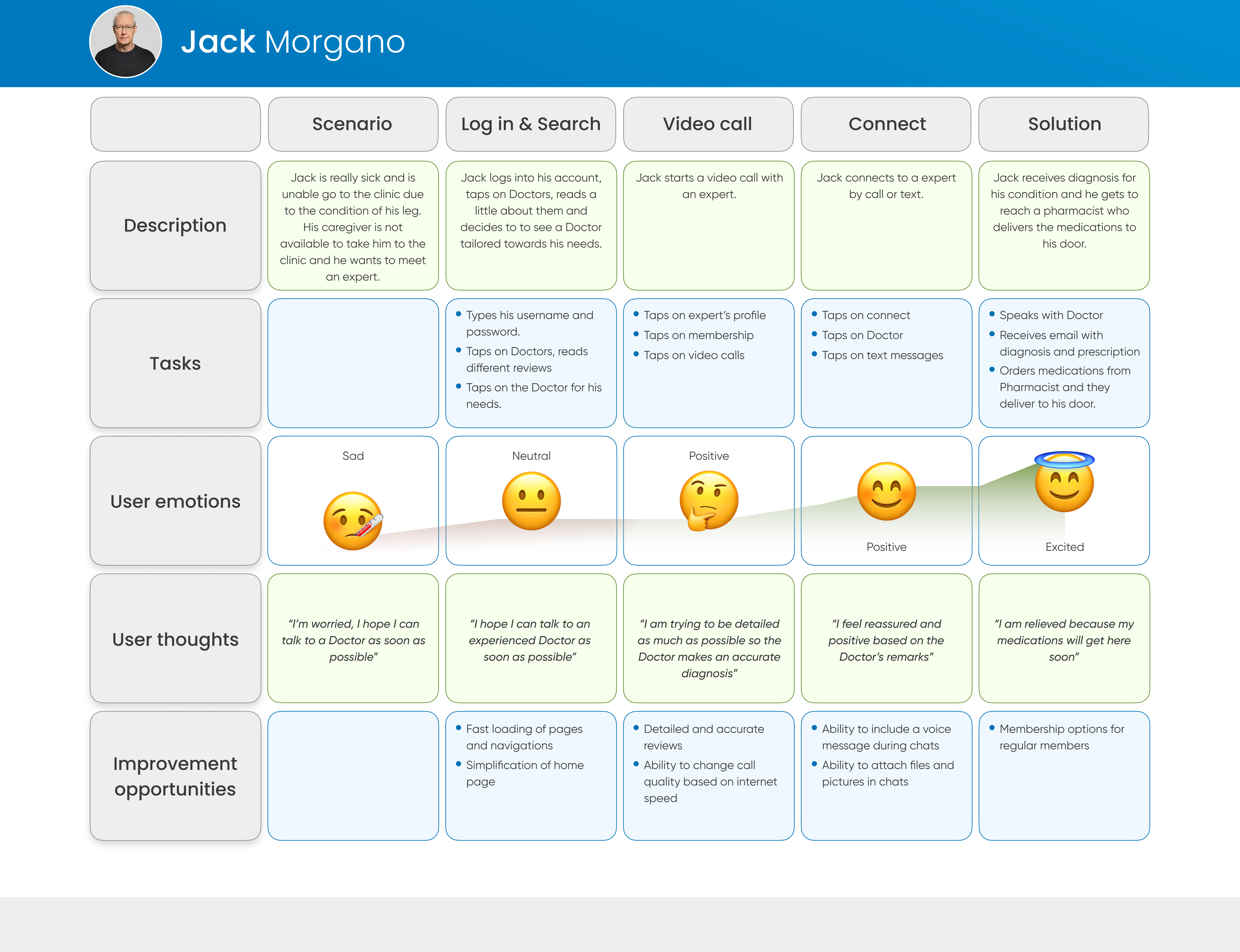
Task: Click the Description row label
Action: click(x=175, y=225)
